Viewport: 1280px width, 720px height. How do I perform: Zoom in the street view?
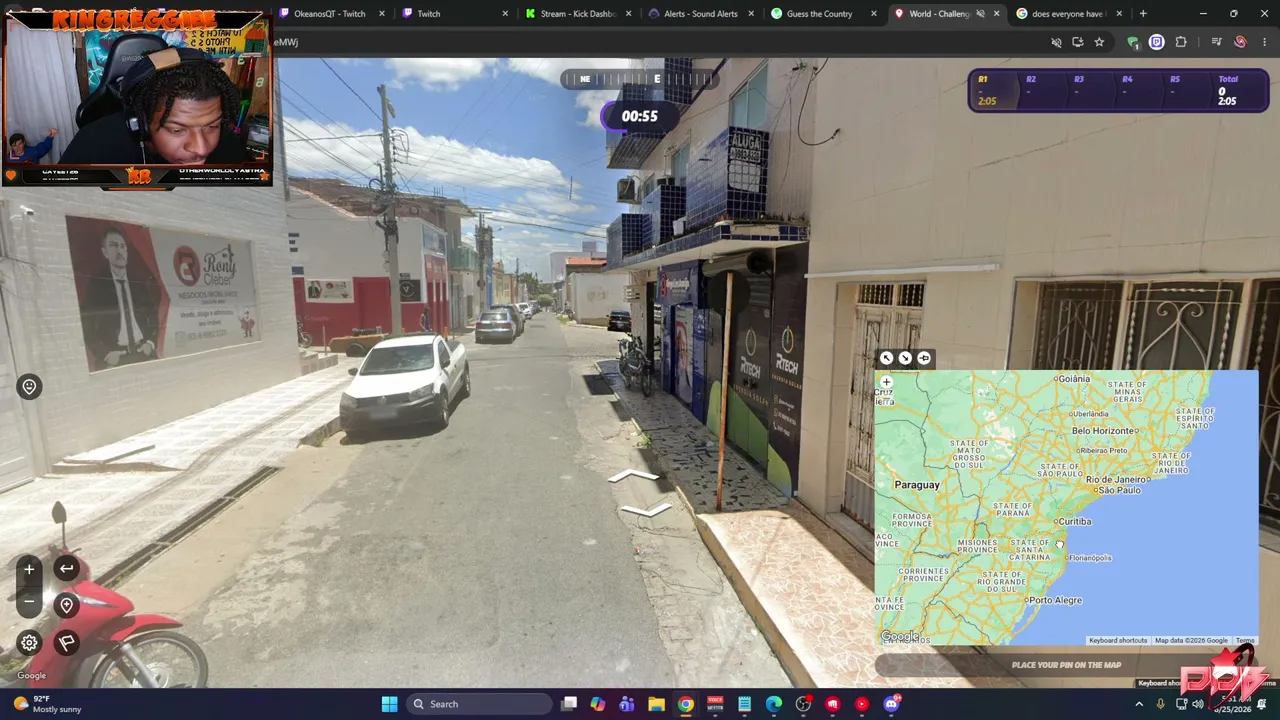click(29, 569)
